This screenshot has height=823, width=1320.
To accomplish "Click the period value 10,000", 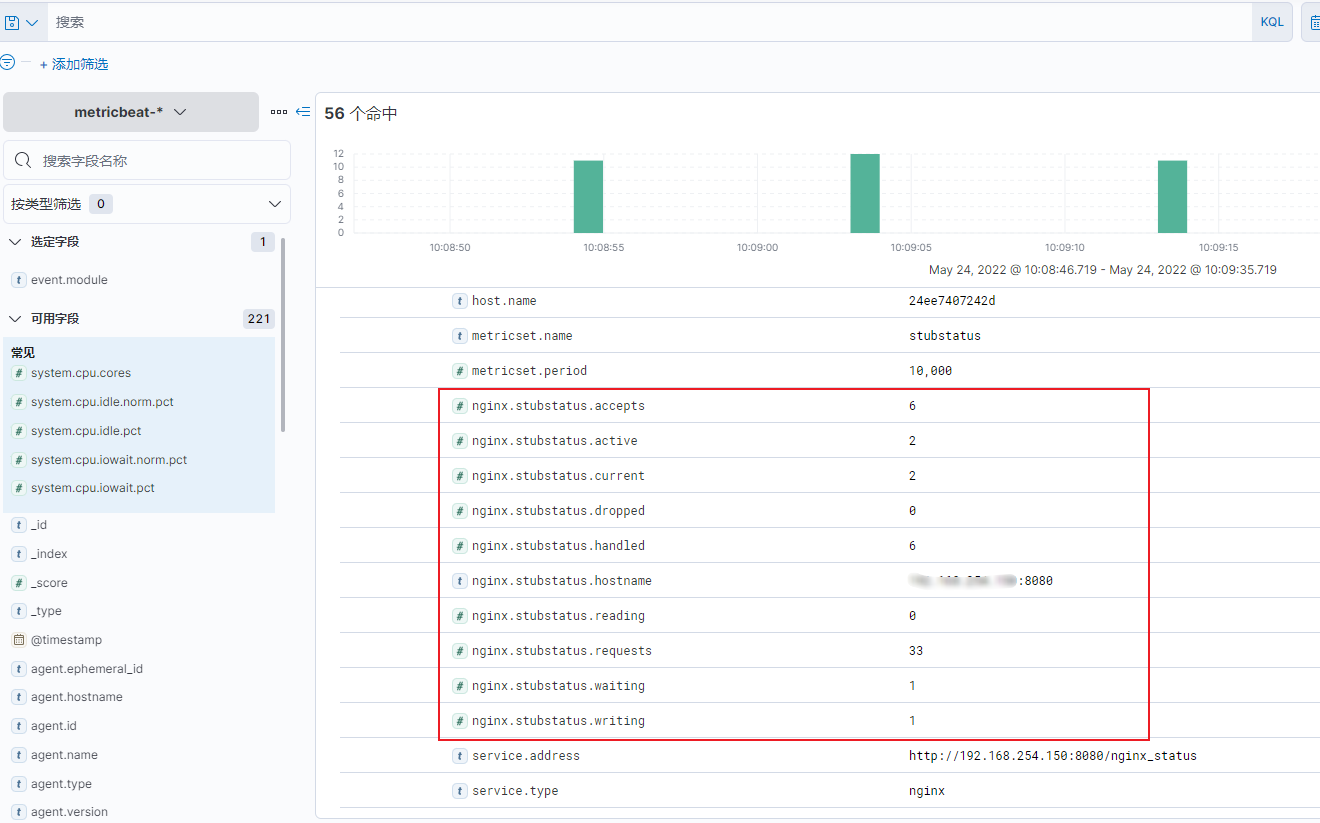I will [x=931, y=371].
